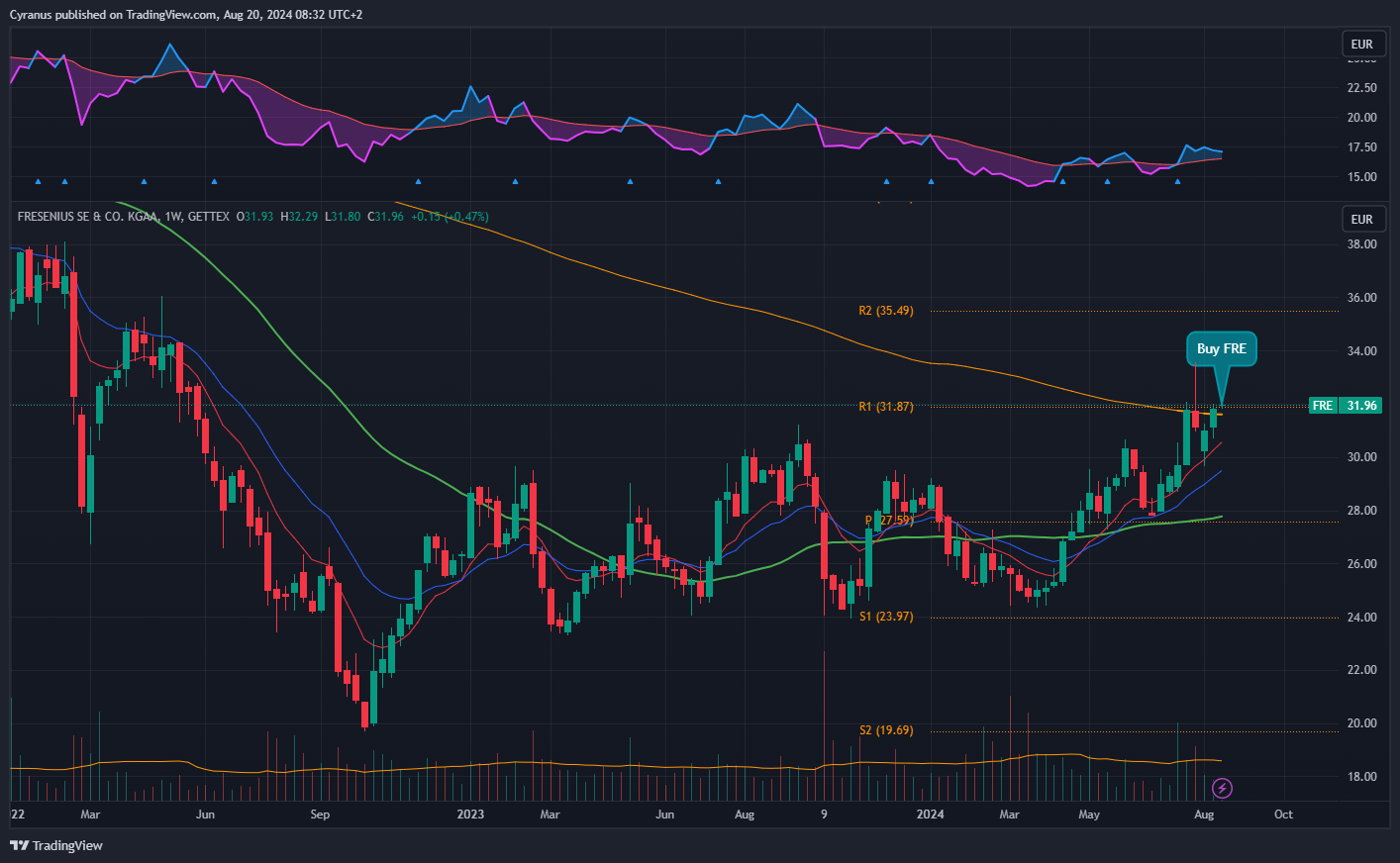Click the 18.00 price axis value
The height and width of the screenshot is (863, 1400).
pyautogui.click(x=1362, y=777)
